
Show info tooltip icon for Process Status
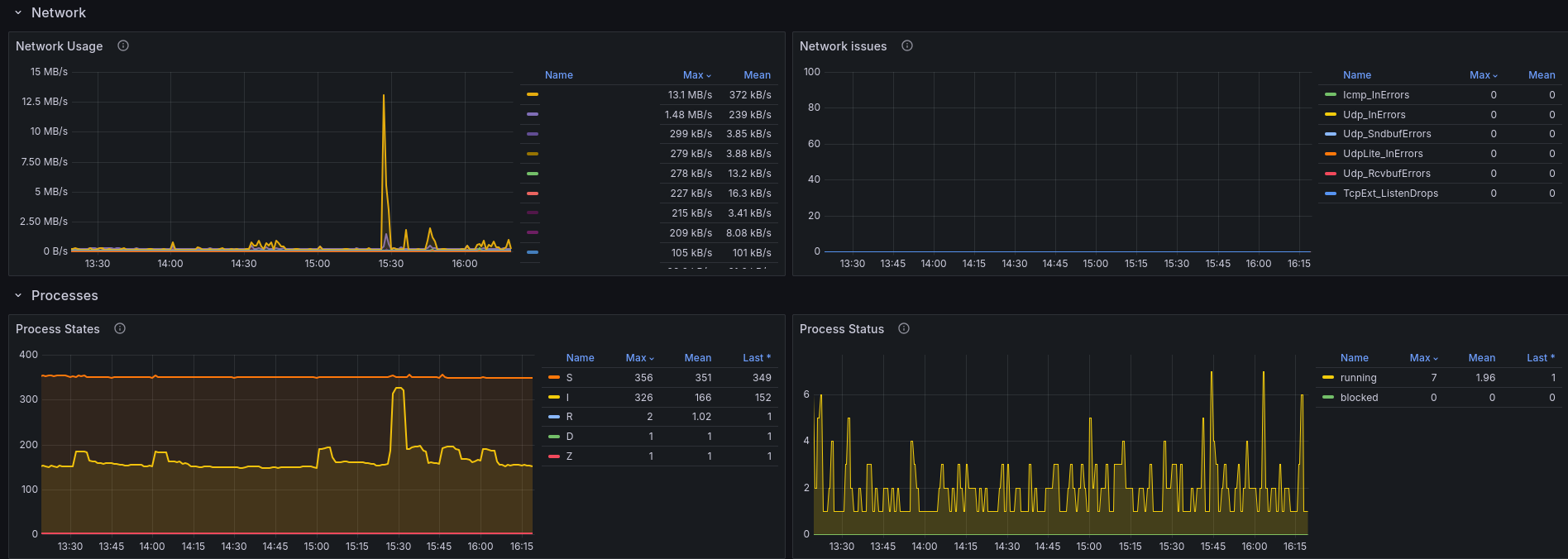[904, 328]
